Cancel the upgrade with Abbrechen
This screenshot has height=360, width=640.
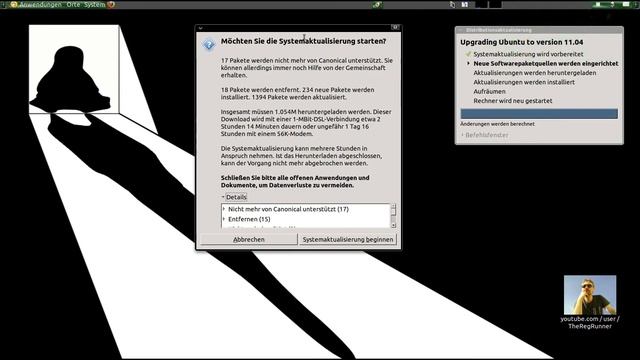coord(249,240)
